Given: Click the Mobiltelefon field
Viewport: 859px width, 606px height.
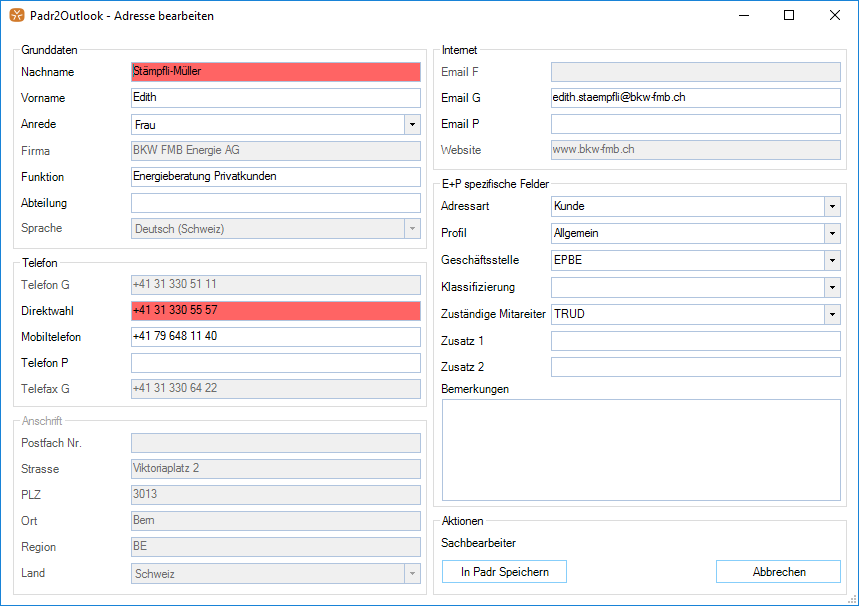Looking at the screenshot, I should (x=275, y=337).
